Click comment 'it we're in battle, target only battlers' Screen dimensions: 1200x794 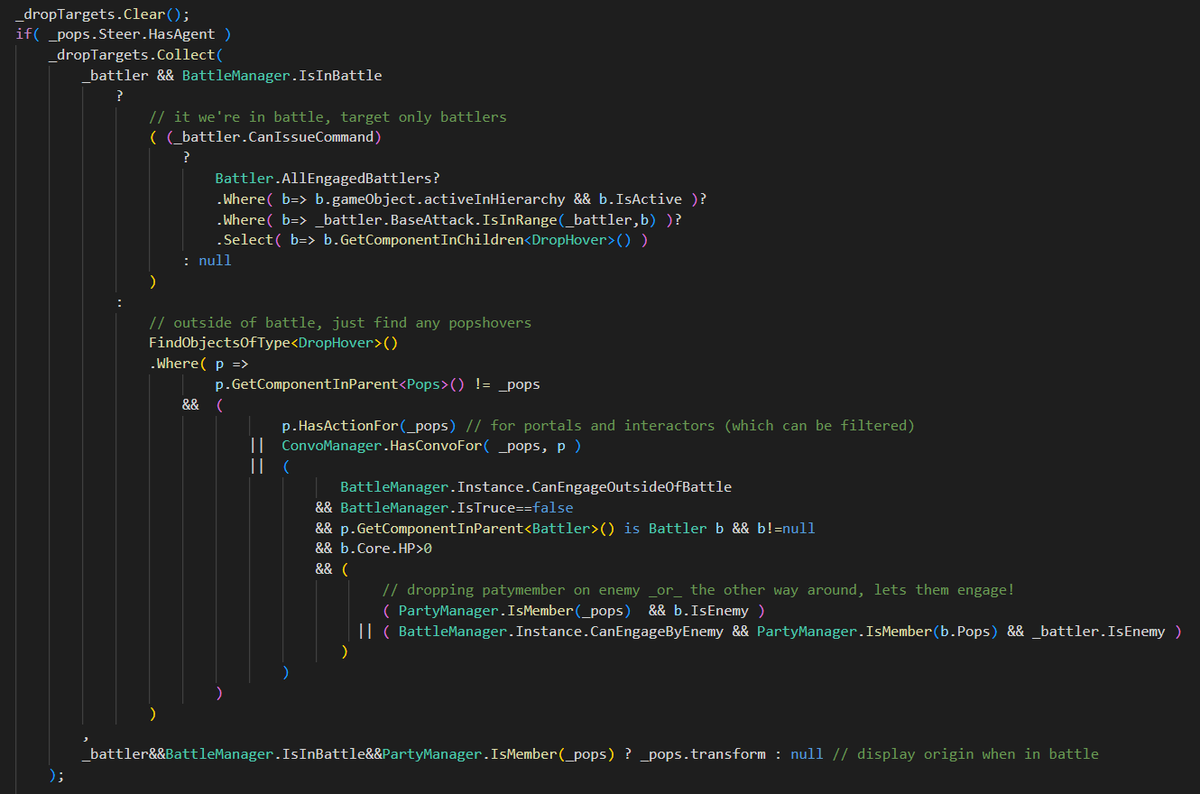point(327,117)
